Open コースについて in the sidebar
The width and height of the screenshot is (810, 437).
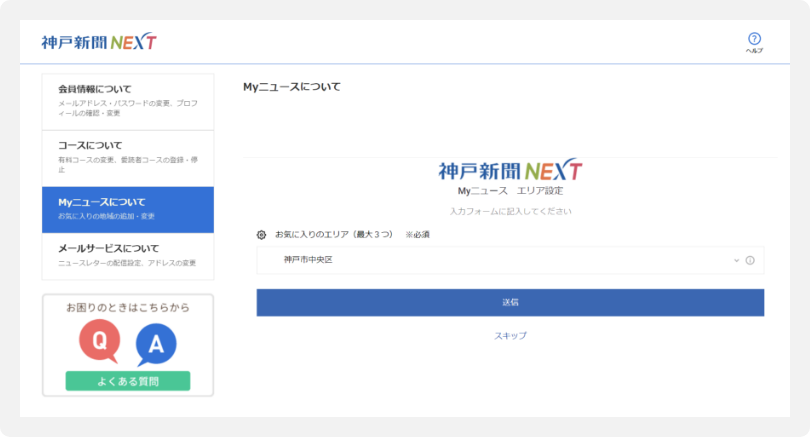(x=128, y=159)
